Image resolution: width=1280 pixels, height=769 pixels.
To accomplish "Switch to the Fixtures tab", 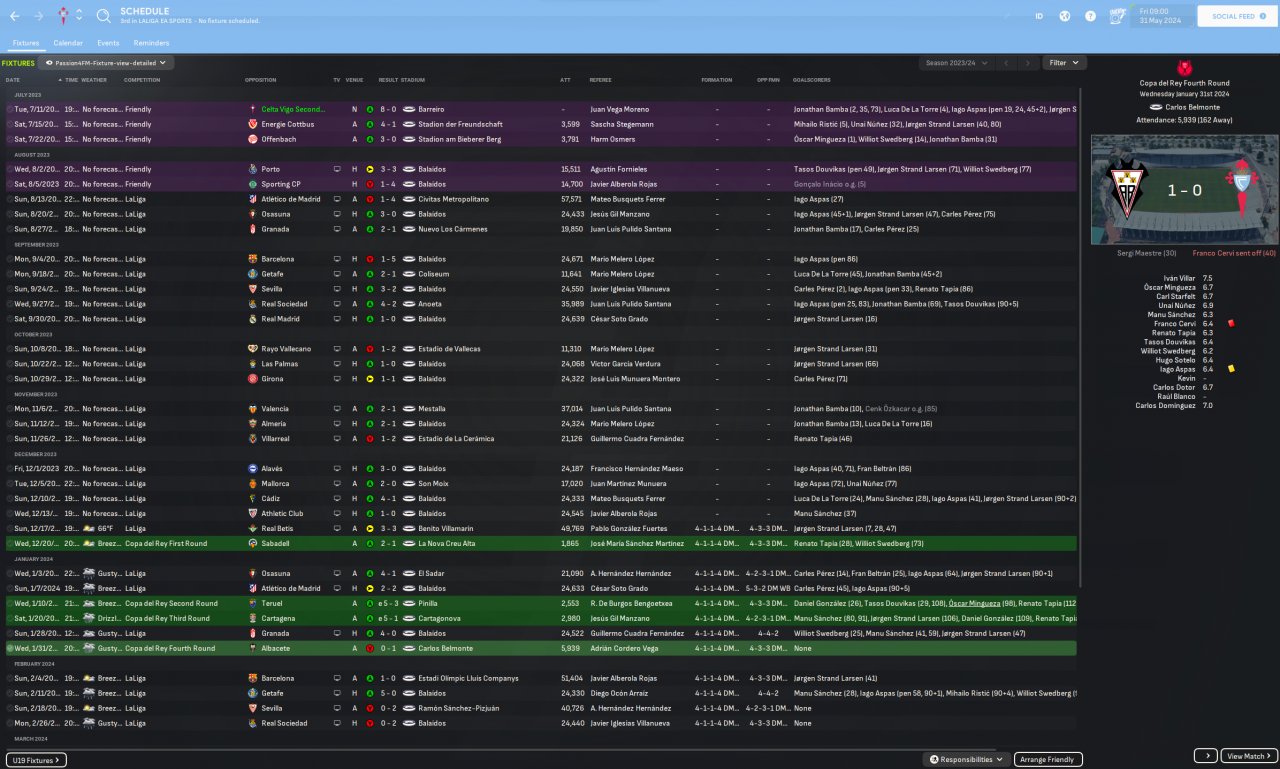I will 26,43.
